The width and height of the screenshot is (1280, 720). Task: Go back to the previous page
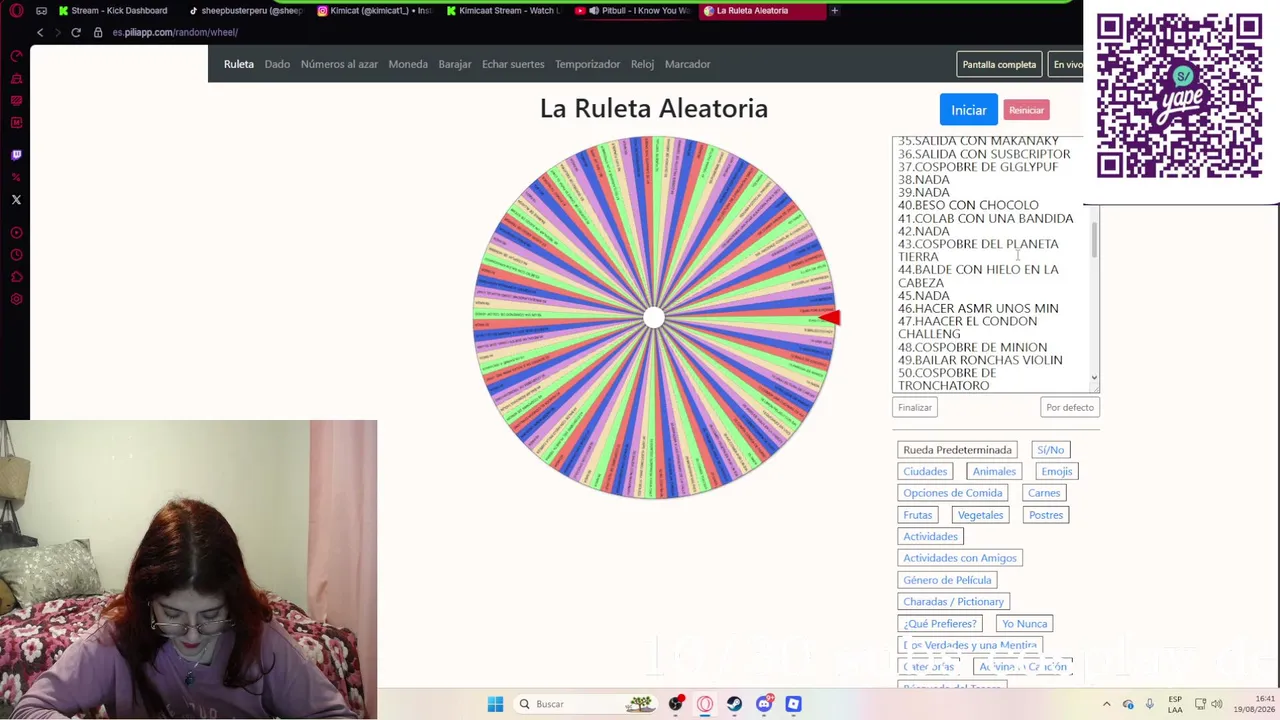40,32
